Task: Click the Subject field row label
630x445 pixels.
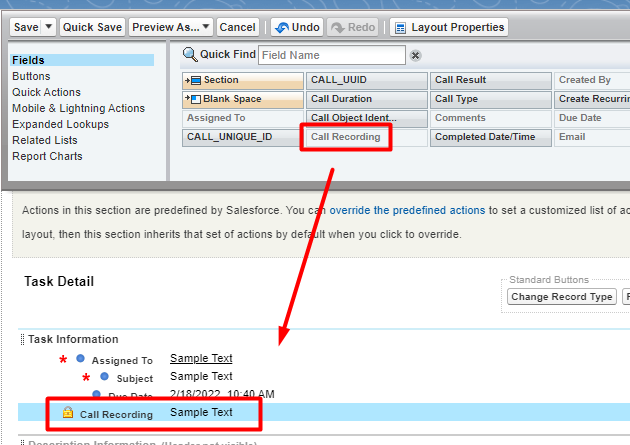Action: tap(135, 379)
